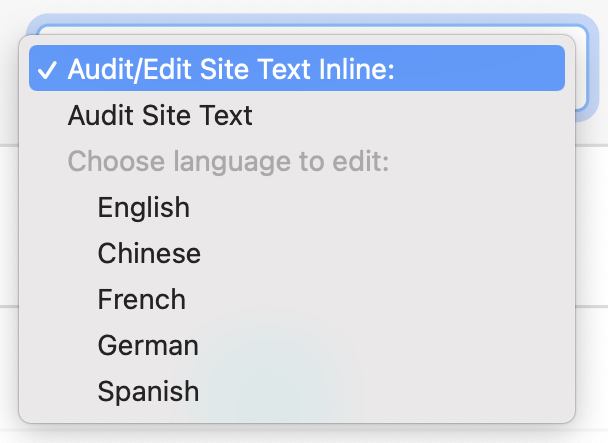Select the German language option
This screenshot has height=443, width=608.
[x=148, y=345]
